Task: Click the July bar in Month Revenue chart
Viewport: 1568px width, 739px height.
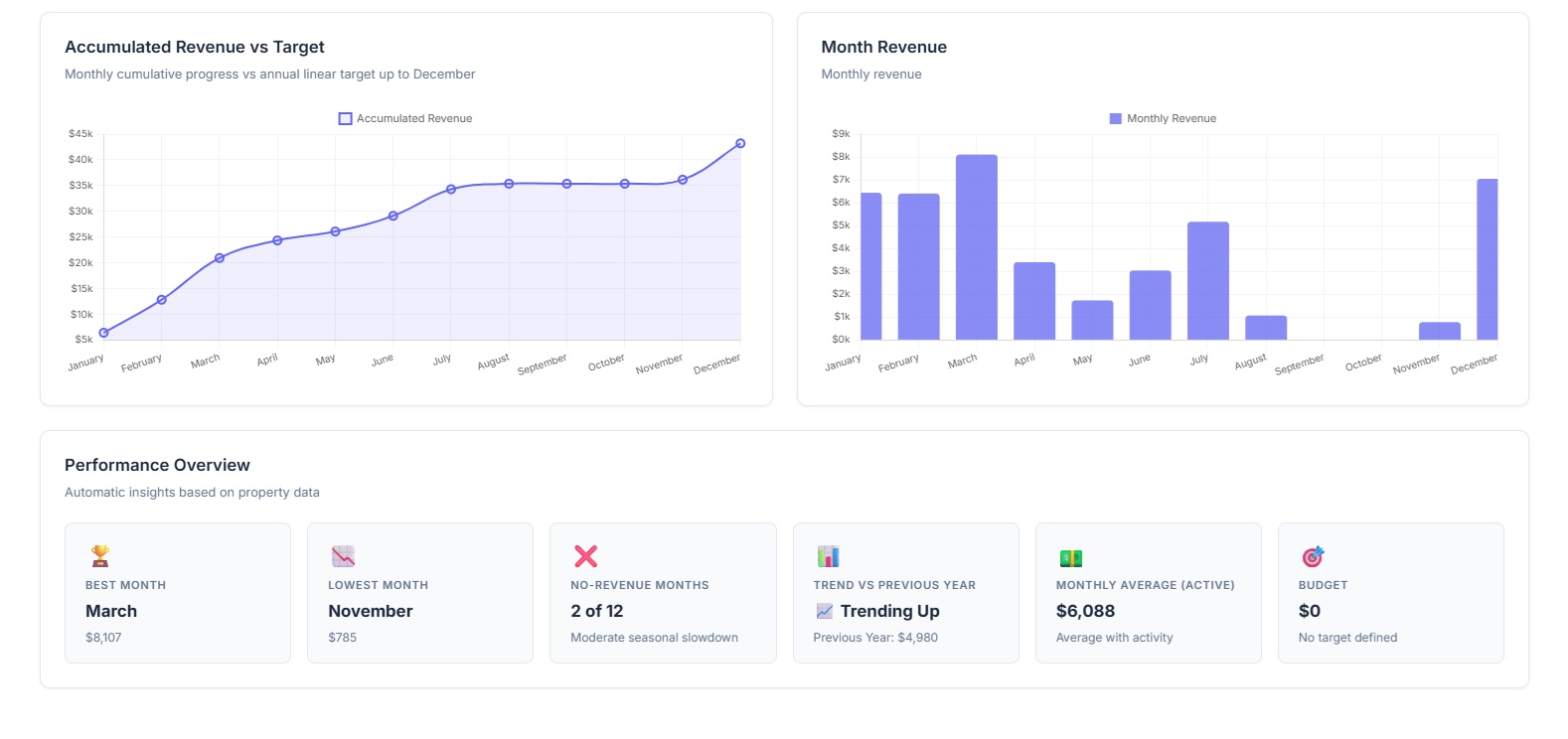Action: click(1208, 281)
